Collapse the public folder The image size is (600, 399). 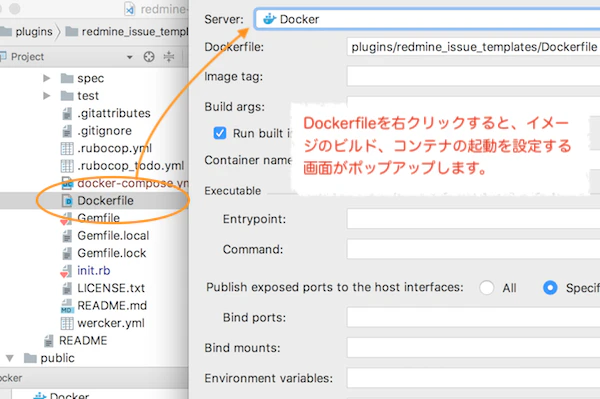tap(10, 358)
